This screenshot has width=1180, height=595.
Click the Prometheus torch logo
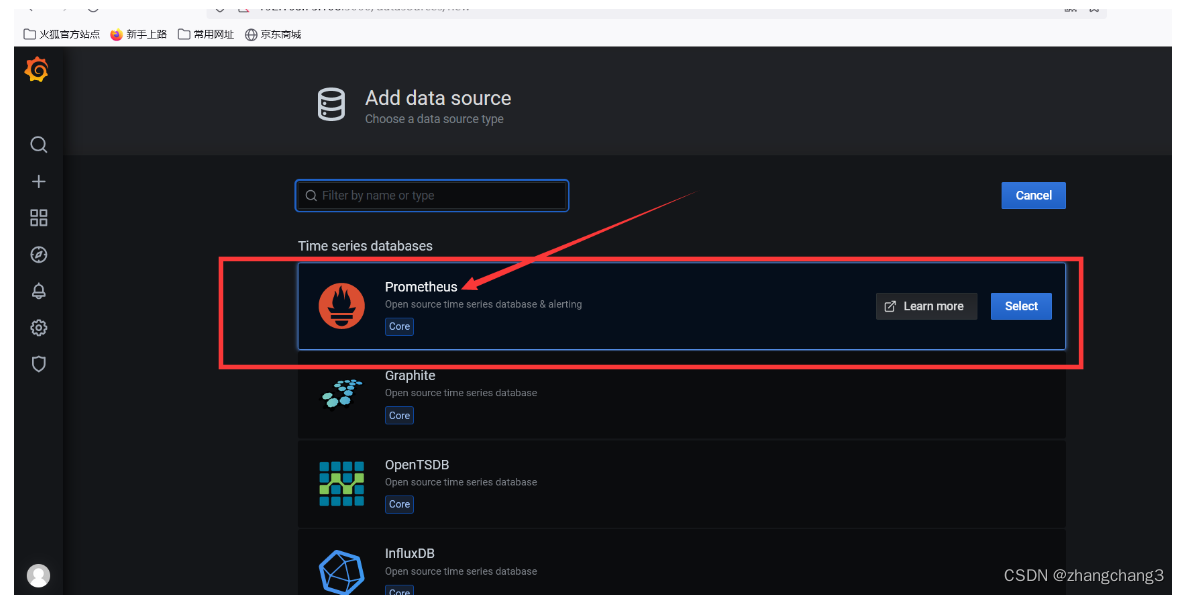coord(341,306)
